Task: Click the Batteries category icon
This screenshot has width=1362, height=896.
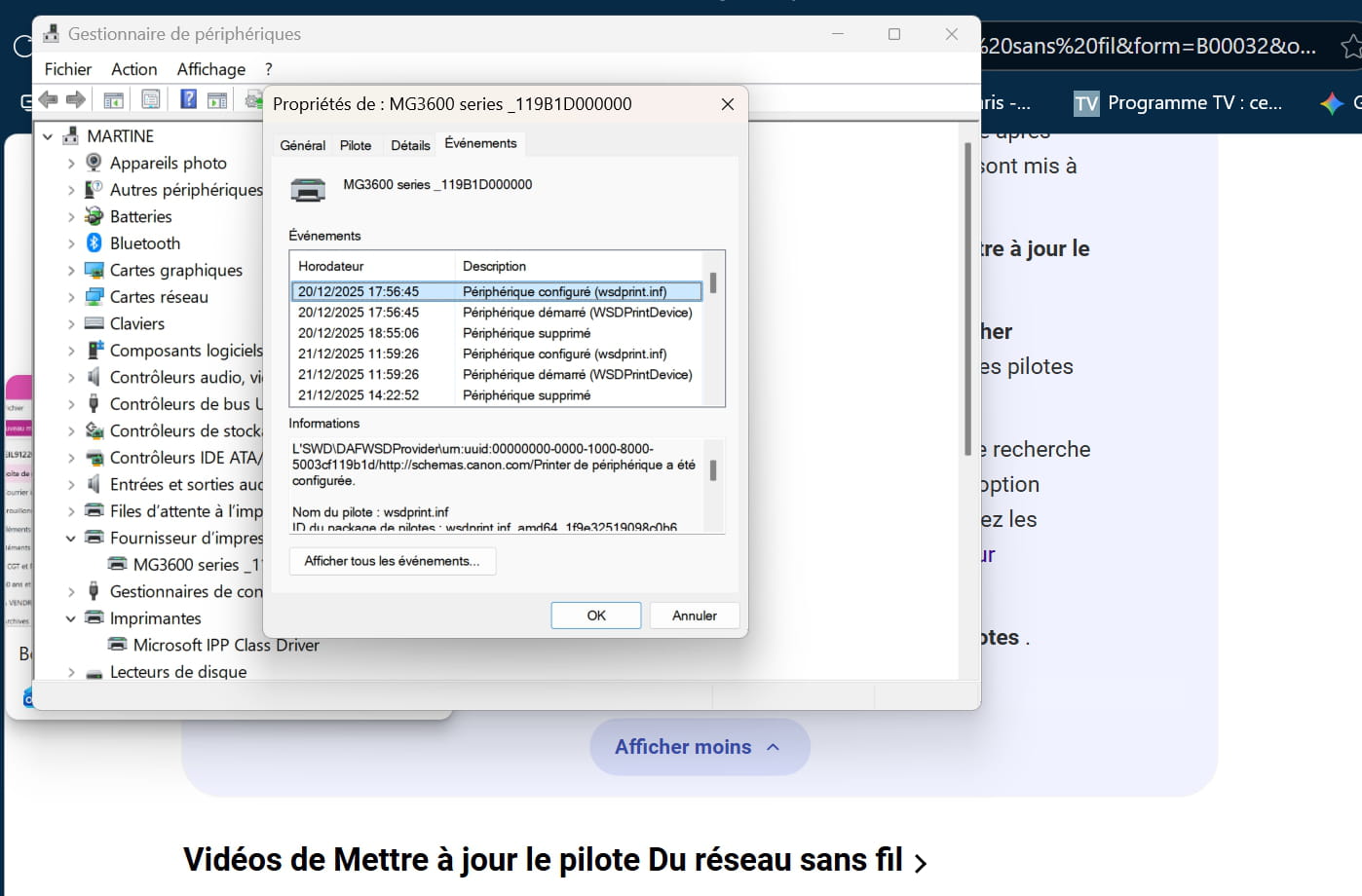Action: [x=95, y=216]
